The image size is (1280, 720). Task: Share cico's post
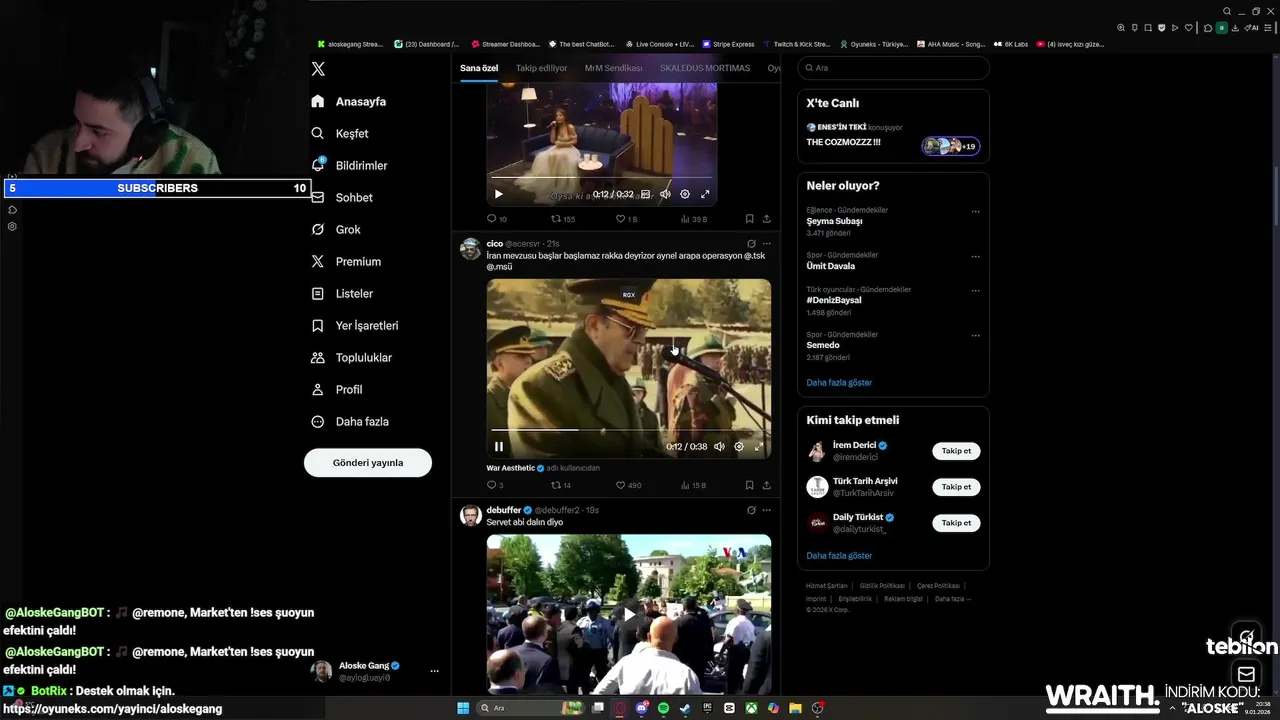click(767, 485)
